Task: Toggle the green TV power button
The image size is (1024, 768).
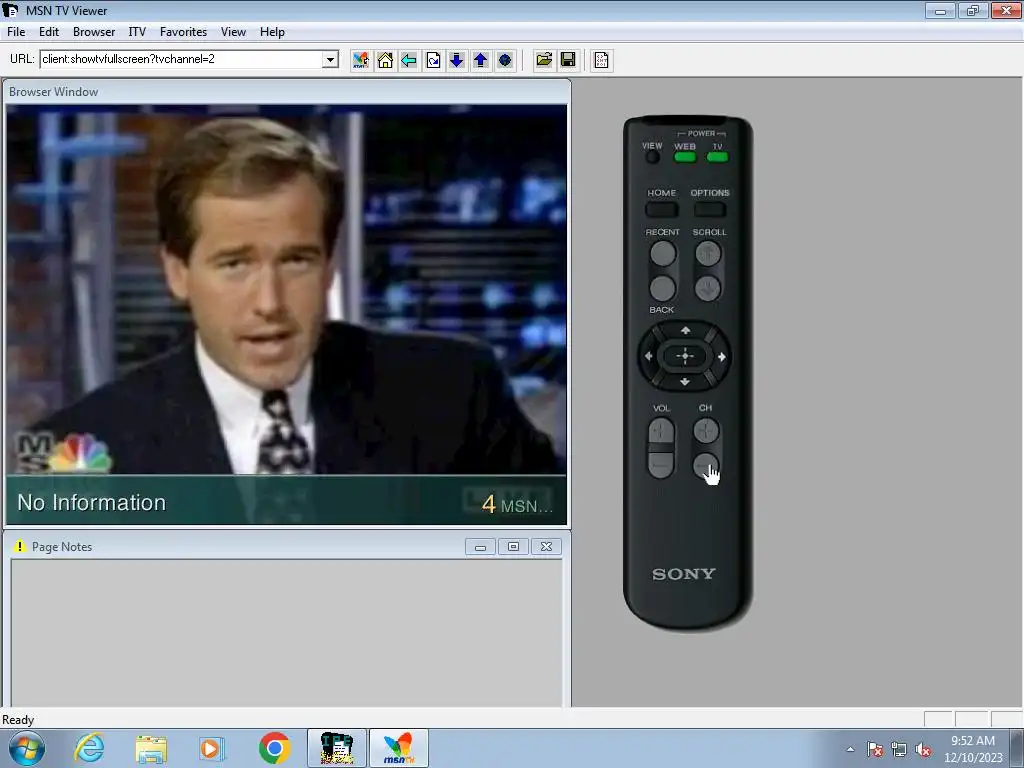Action: coord(717,157)
